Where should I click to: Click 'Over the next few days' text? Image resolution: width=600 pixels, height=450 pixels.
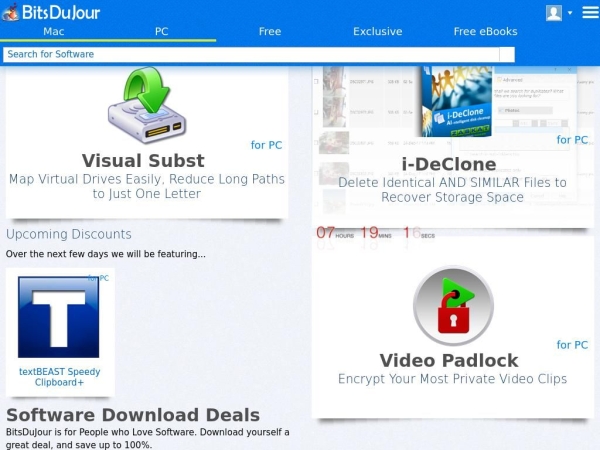pos(106,254)
